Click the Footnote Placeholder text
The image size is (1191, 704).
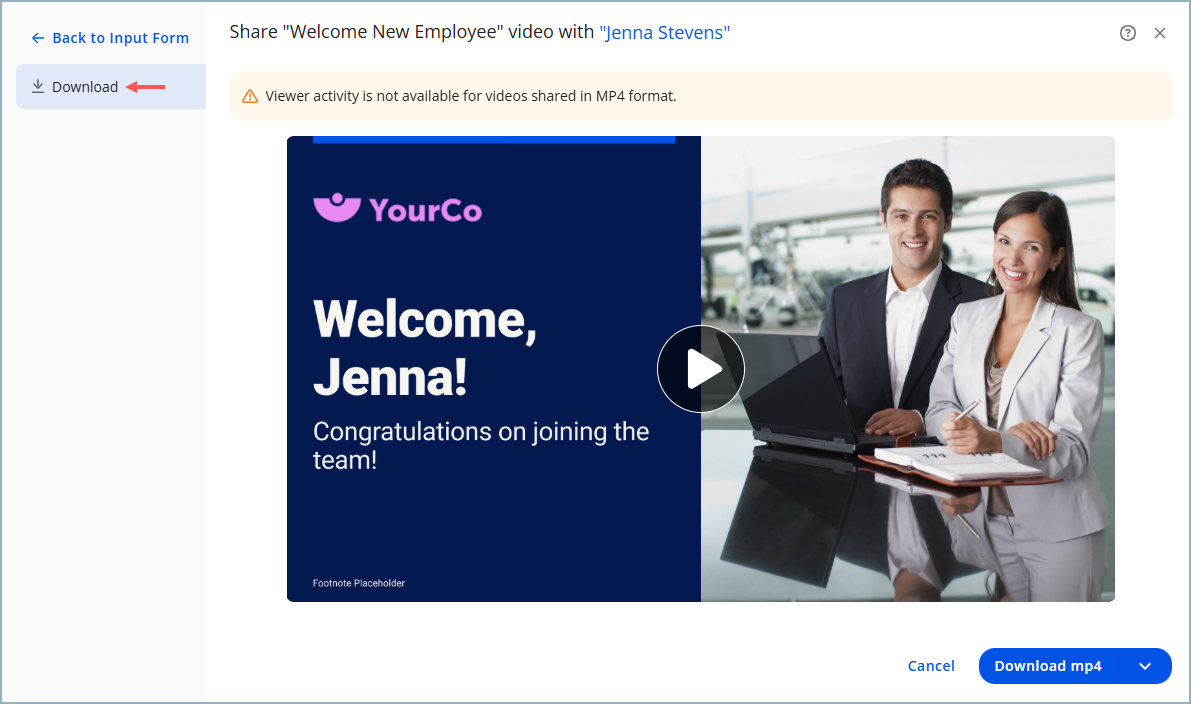[x=359, y=583]
